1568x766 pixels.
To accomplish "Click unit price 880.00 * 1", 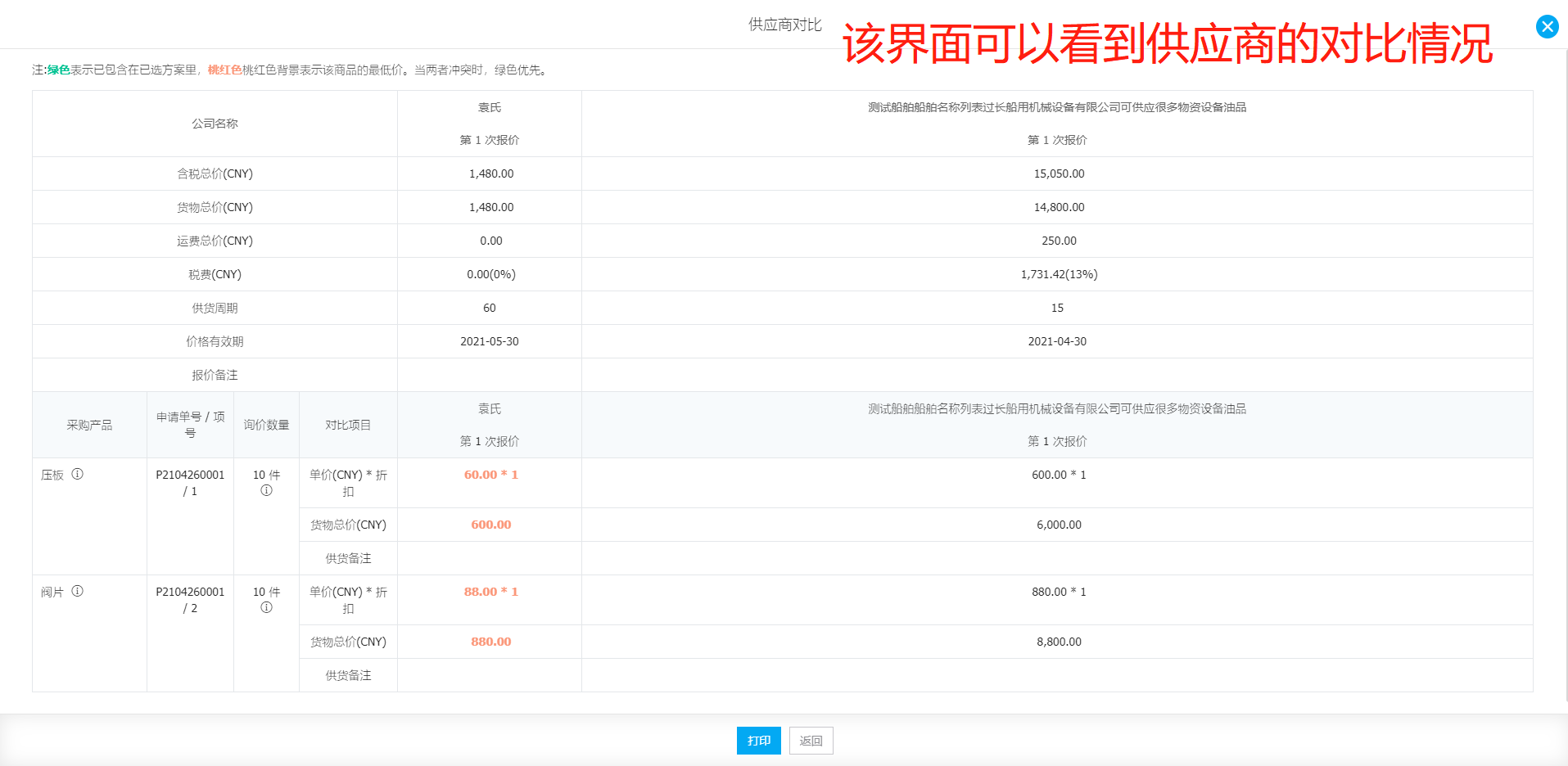I will pyautogui.click(x=1059, y=592).
